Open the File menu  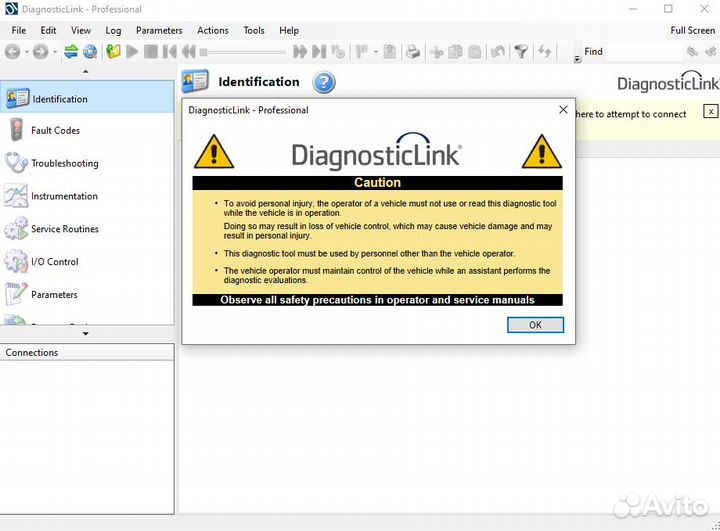point(19,30)
